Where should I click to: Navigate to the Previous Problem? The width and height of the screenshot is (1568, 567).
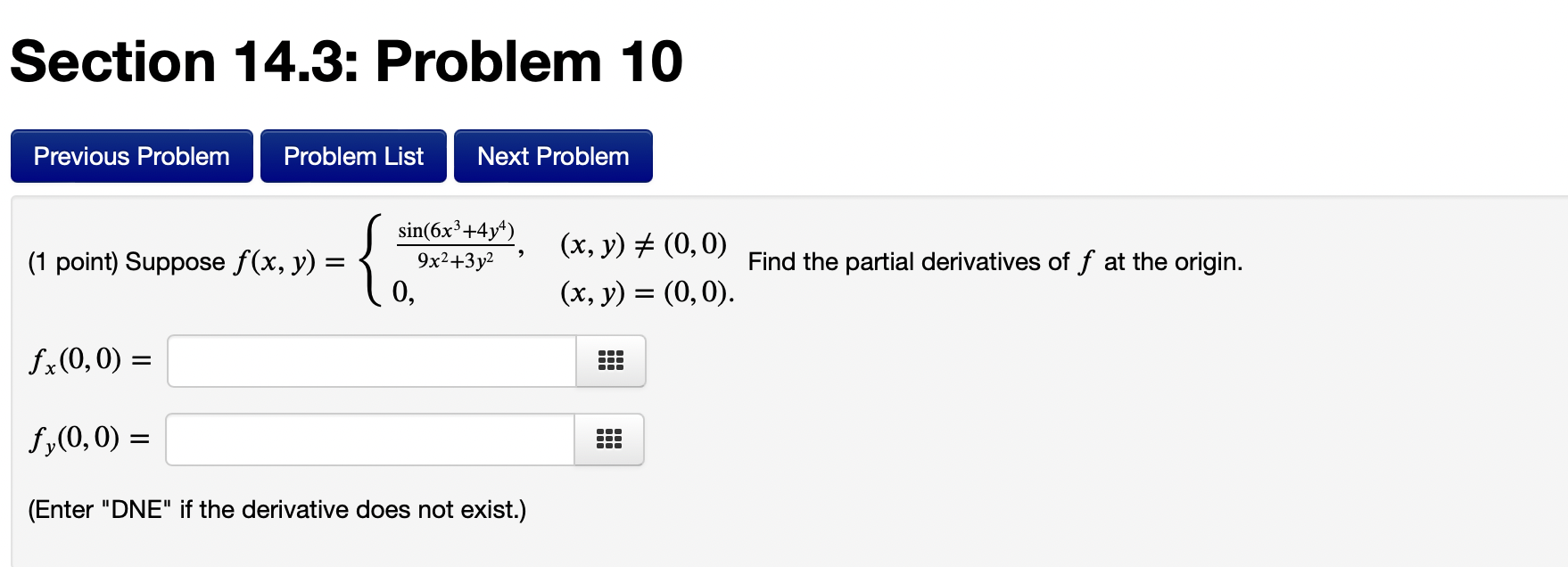click(x=131, y=156)
